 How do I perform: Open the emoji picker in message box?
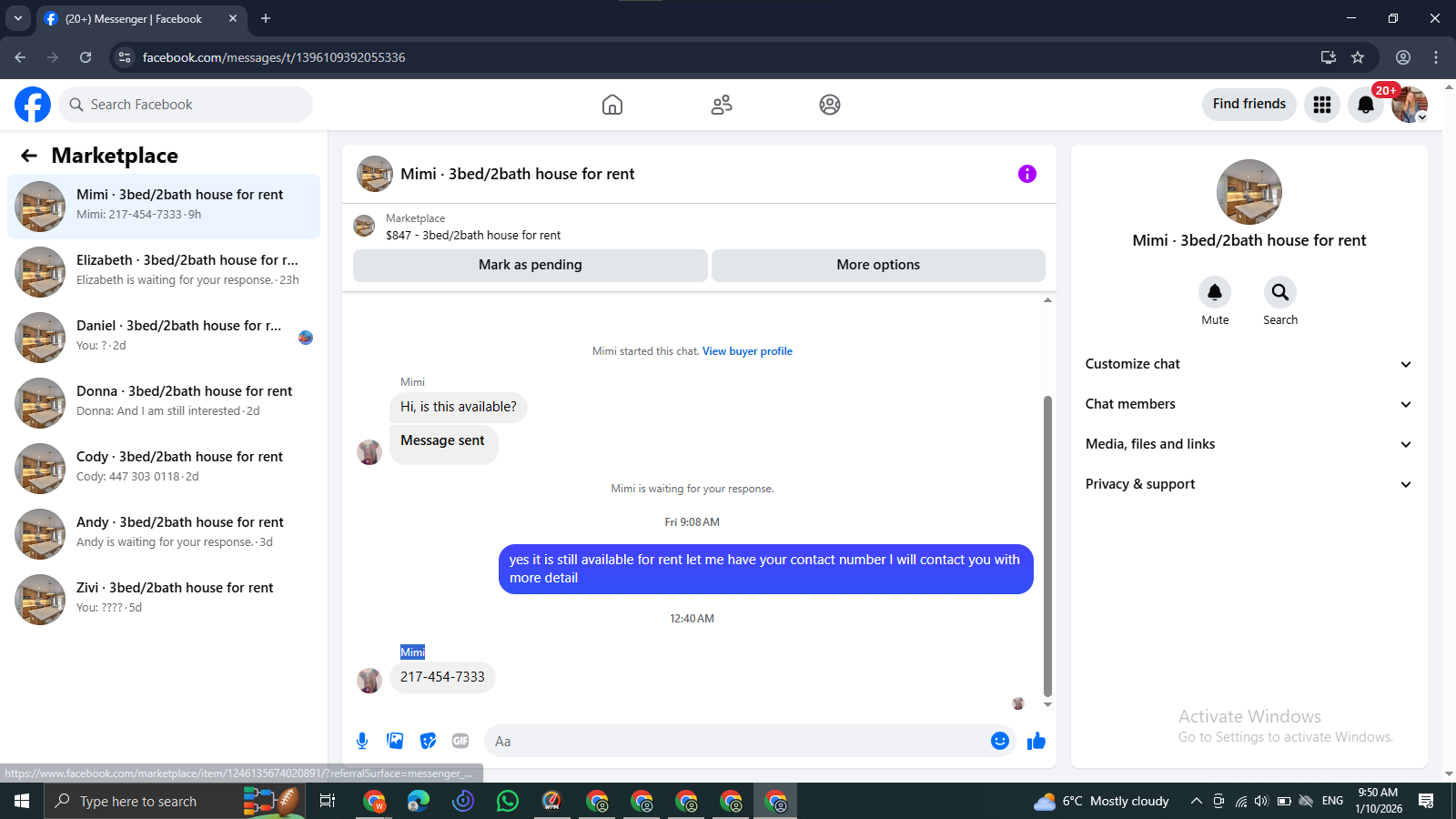[1000, 741]
